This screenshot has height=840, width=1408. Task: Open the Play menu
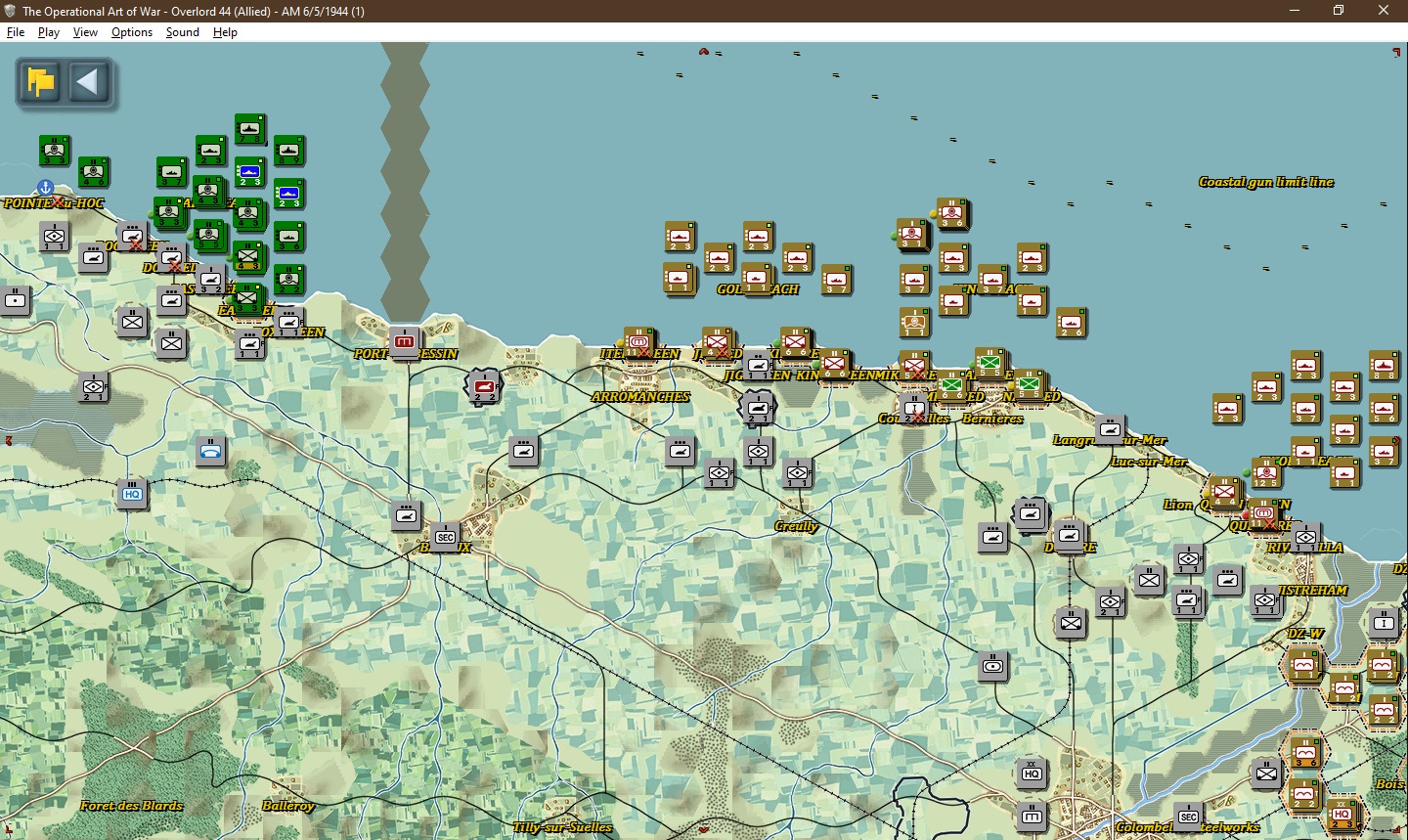point(49,32)
